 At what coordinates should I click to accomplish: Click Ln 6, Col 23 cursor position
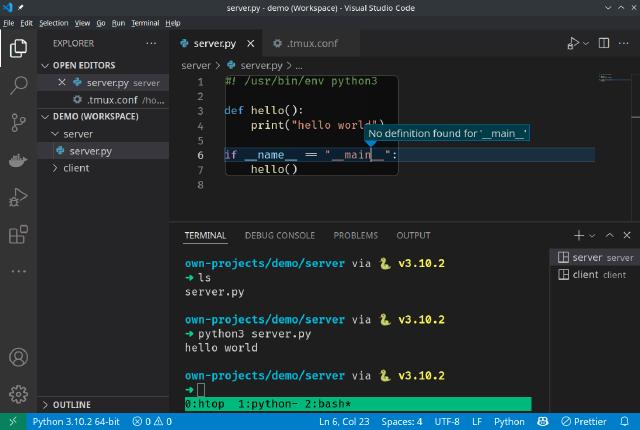344,421
